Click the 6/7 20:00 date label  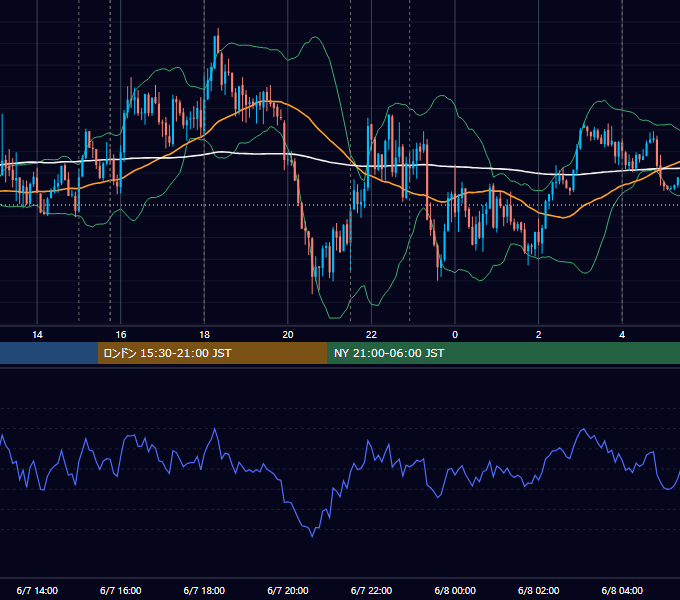pos(288,590)
